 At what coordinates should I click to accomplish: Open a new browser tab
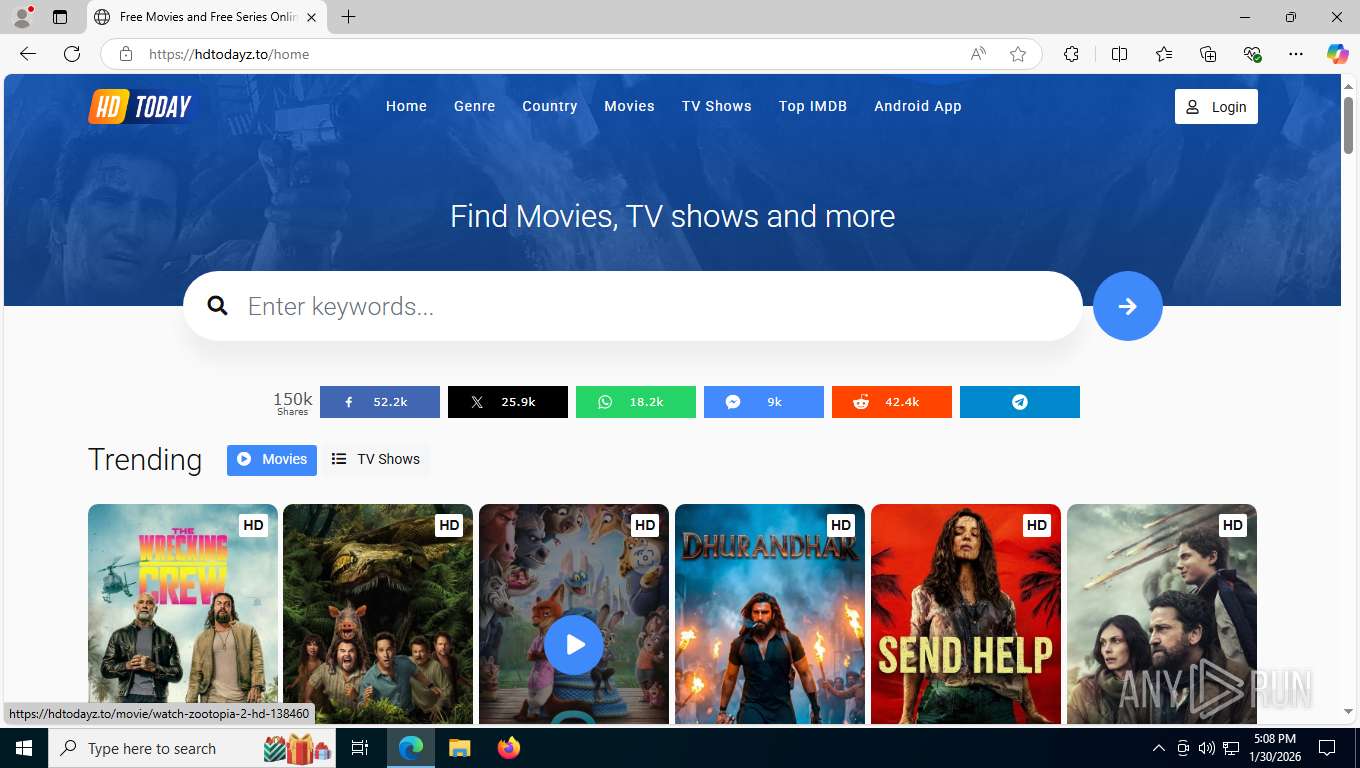coord(348,17)
